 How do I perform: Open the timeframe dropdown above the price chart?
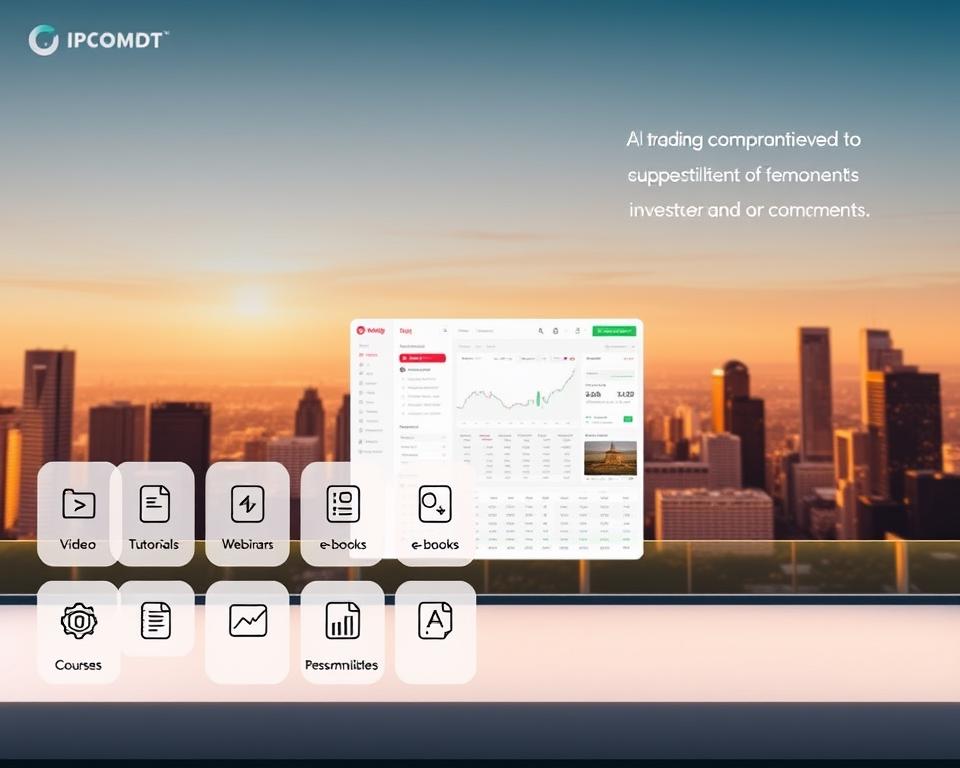[x=530, y=359]
